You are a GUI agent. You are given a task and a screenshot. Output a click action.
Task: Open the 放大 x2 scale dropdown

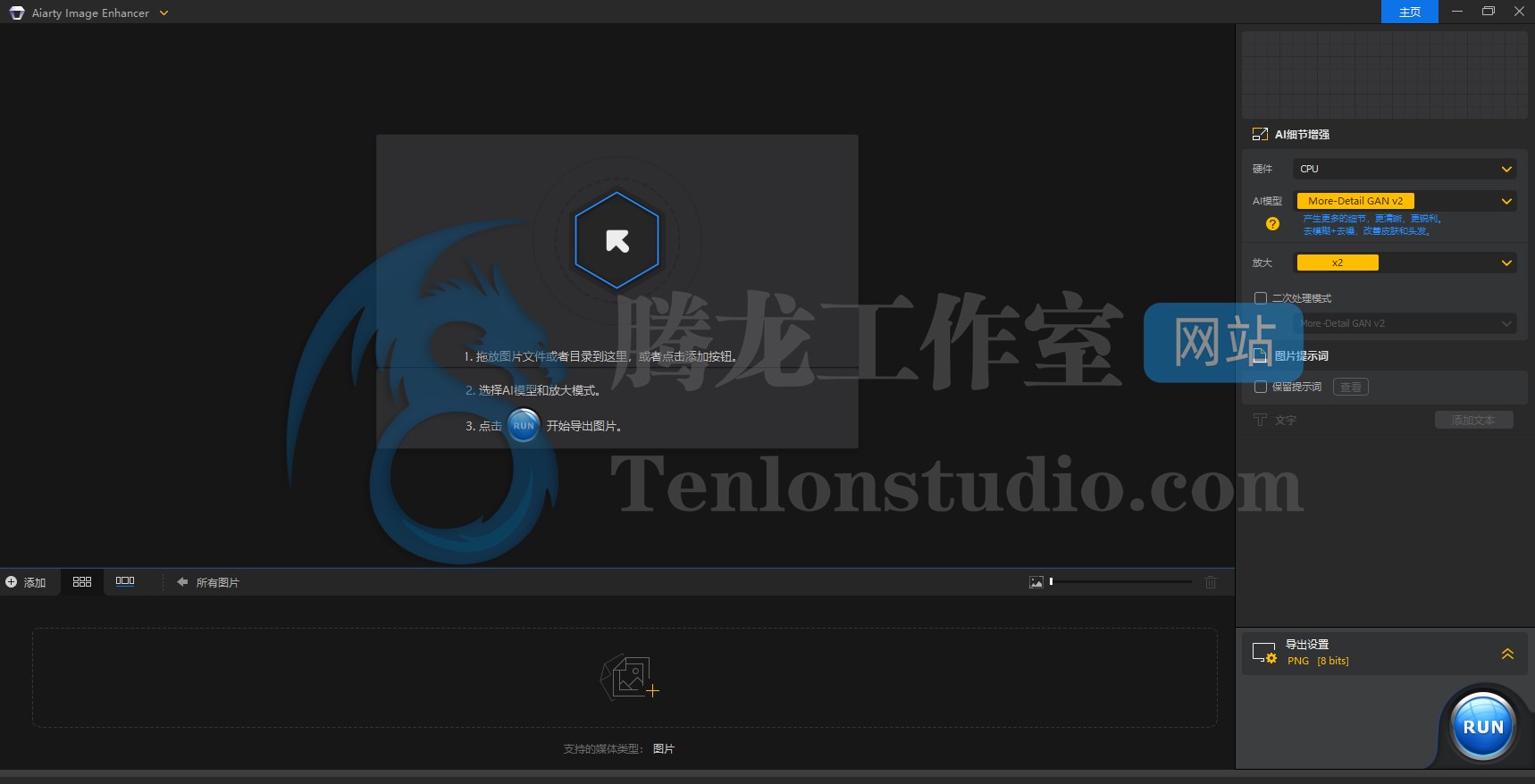click(1405, 263)
